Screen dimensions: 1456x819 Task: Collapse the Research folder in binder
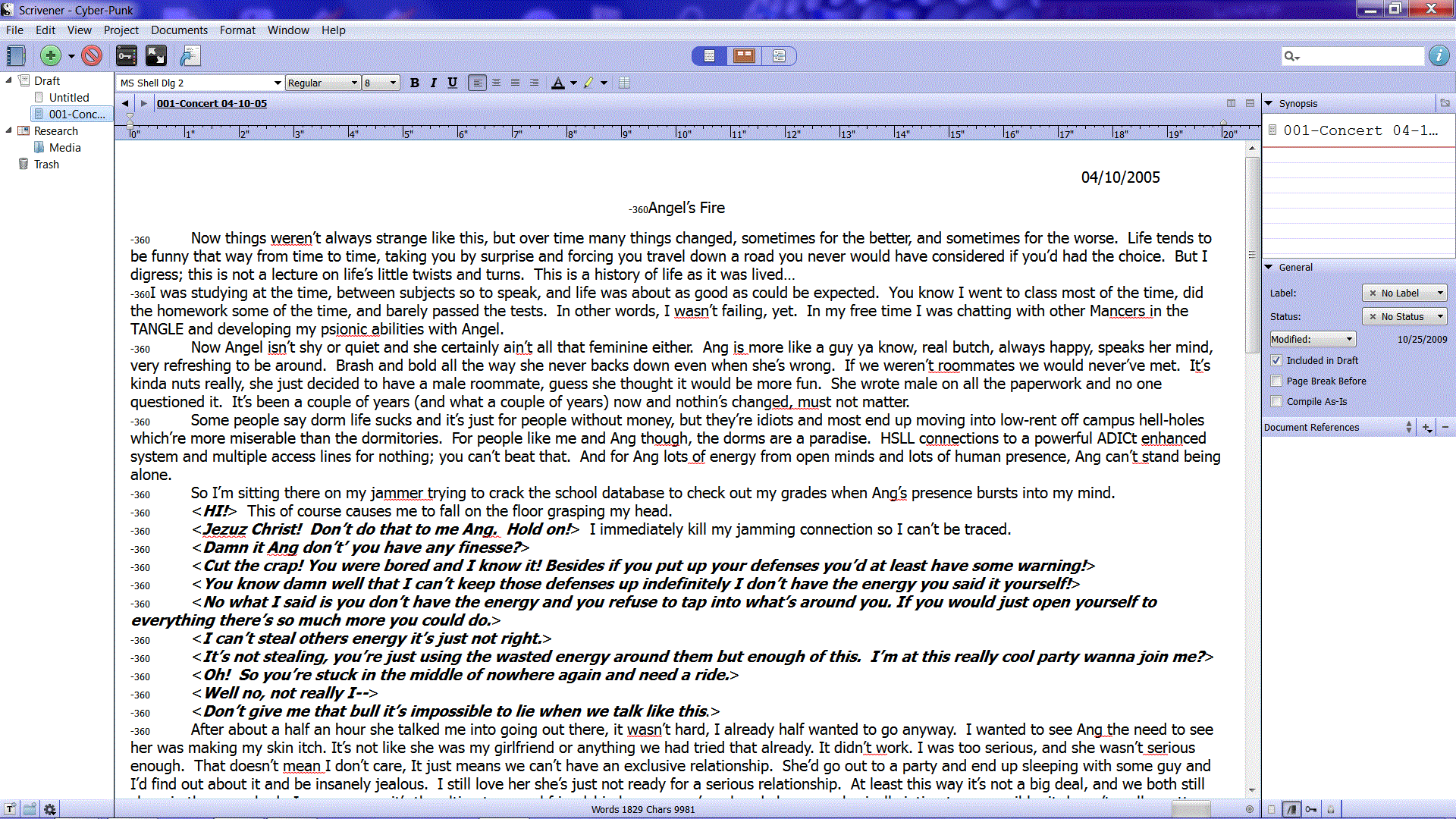(9, 130)
